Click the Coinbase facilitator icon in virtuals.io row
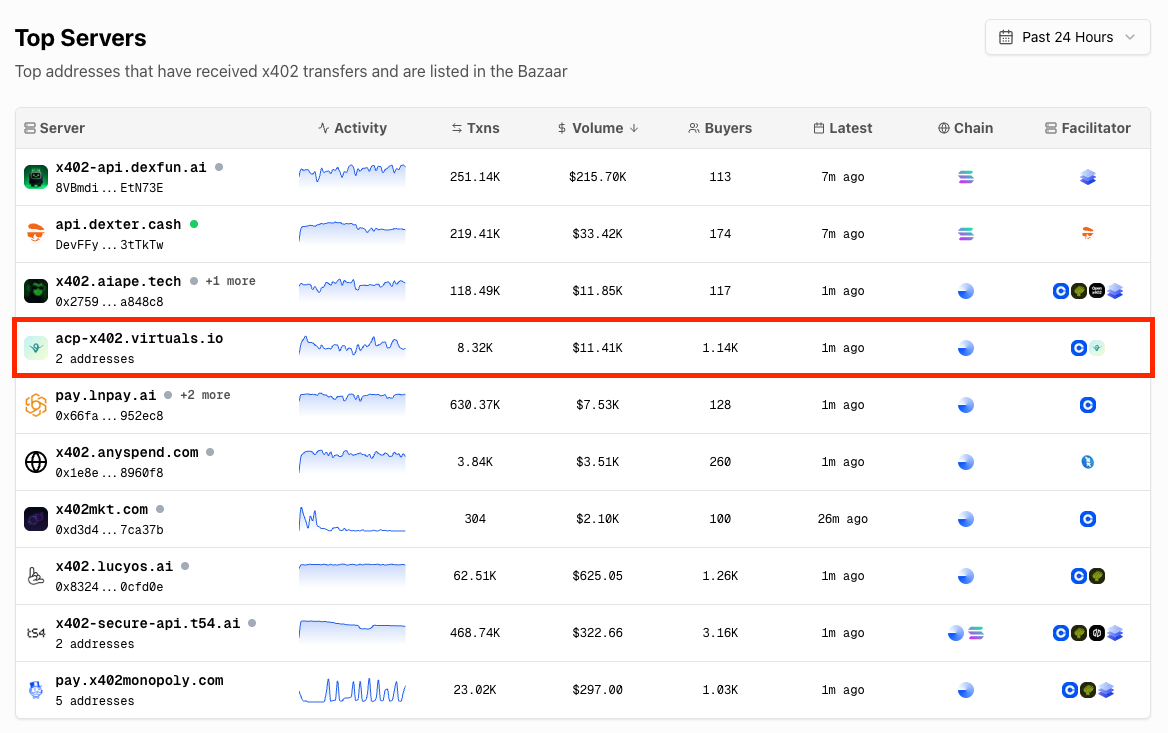1168x733 pixels. pyautogui.click(x=1079, y=348)
